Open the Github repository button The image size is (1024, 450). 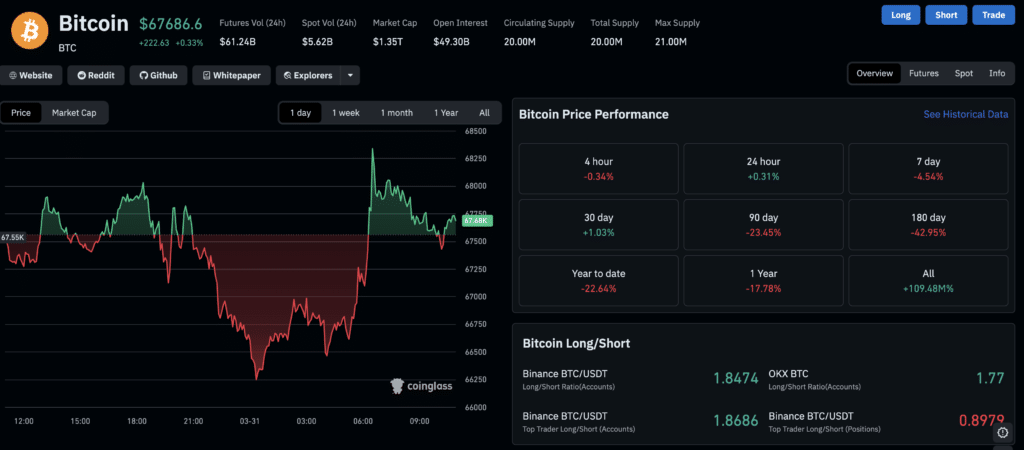pos(159,75)
